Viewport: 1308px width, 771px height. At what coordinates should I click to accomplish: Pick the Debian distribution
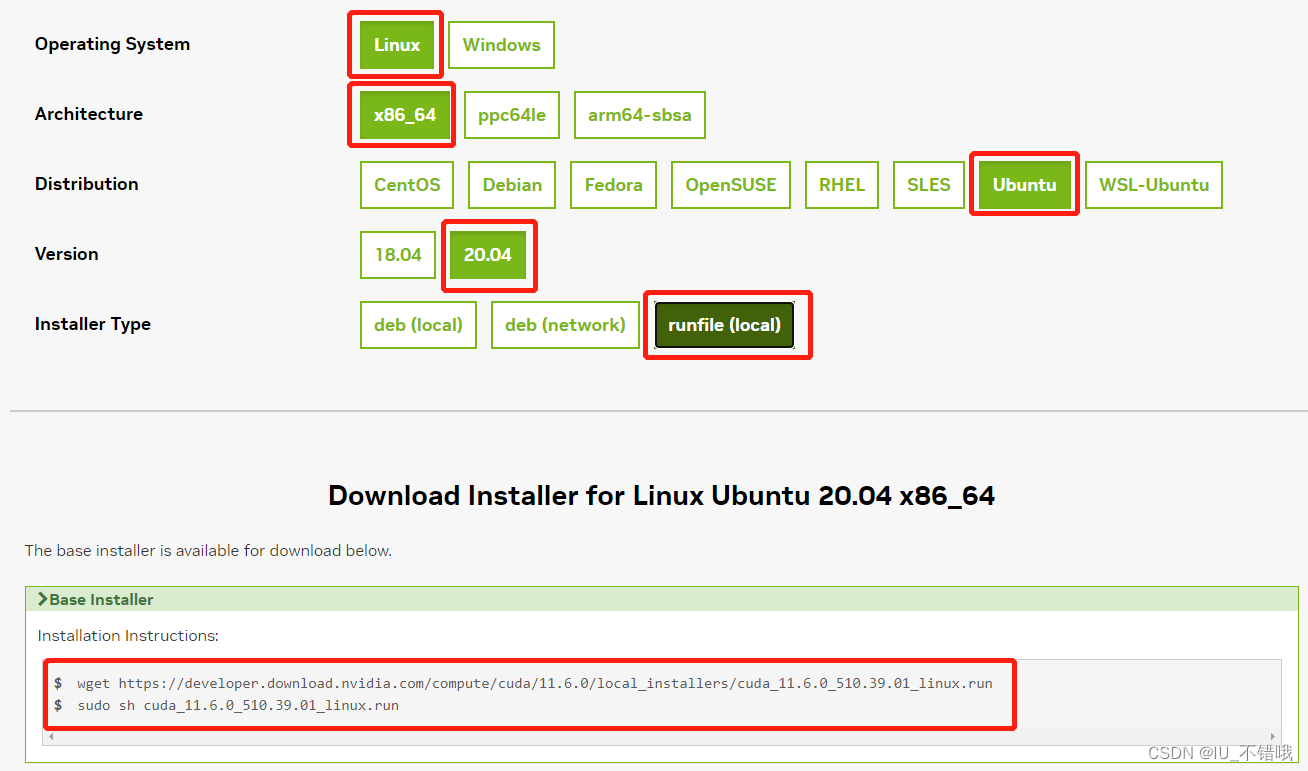point(512,185)
